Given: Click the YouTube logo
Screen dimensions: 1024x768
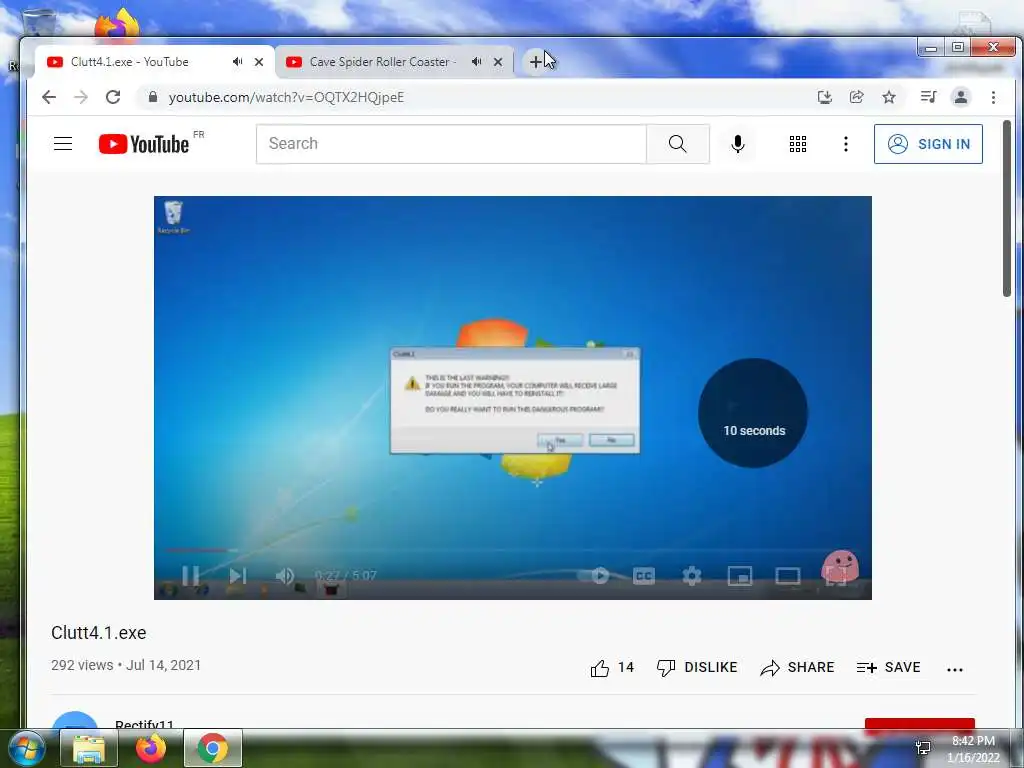Looking at the screenshot, I should pos(144,144).
